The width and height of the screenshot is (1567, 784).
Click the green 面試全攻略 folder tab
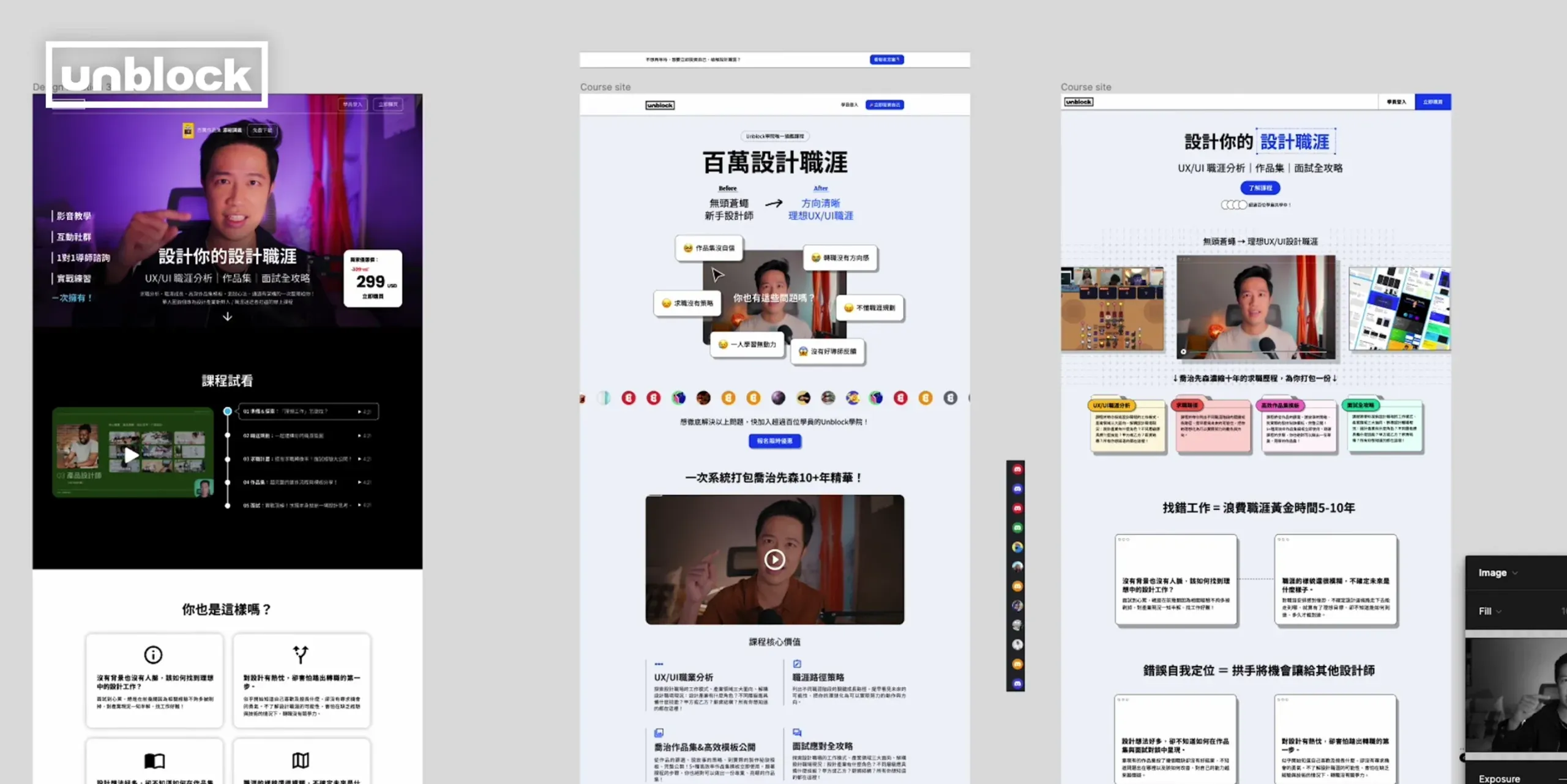click(1361, 405)
